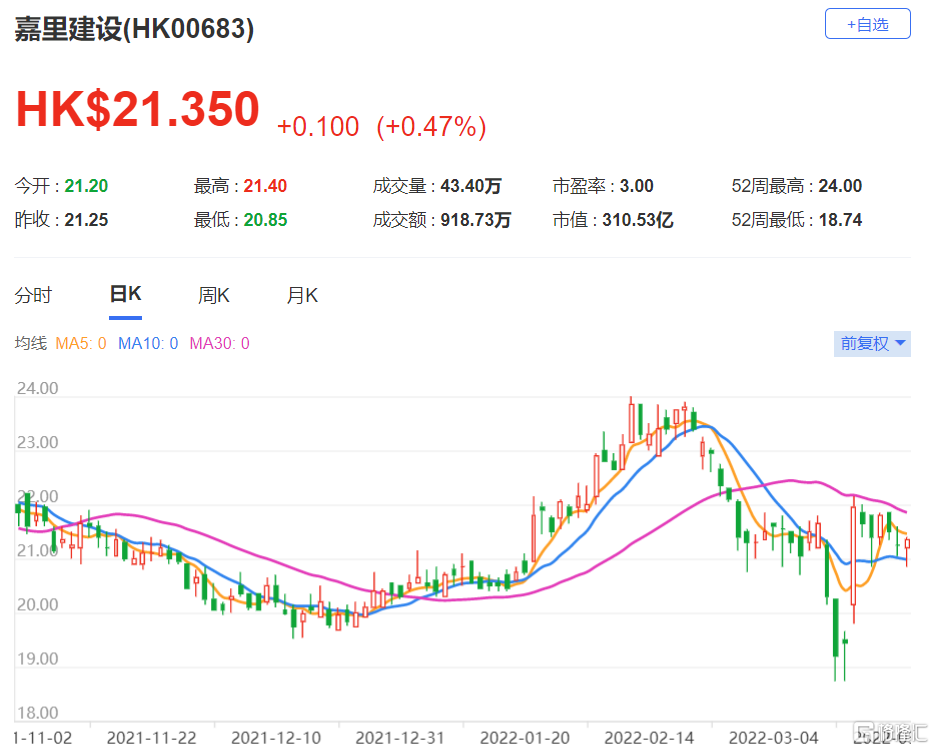Screen dimensions: 935x750
Task: Click the current price HK$21.350
Action: coord(138,109)
